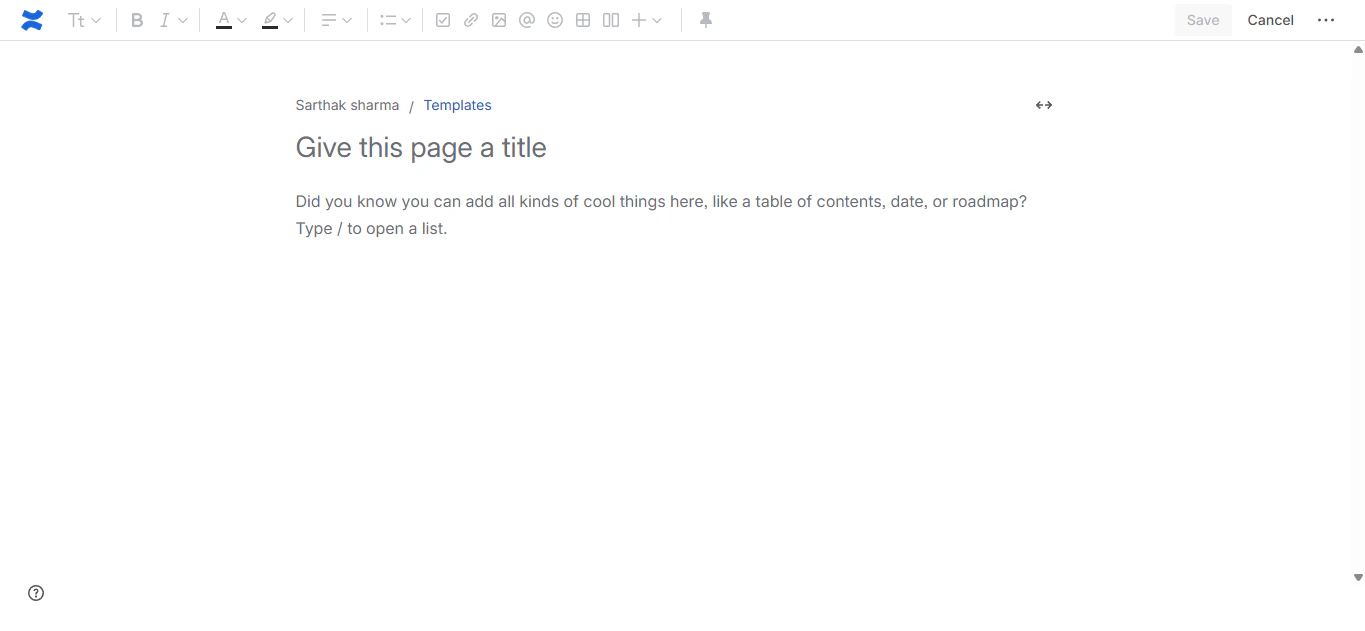Open the list formatting dropdown

click(x=395, y=19)
